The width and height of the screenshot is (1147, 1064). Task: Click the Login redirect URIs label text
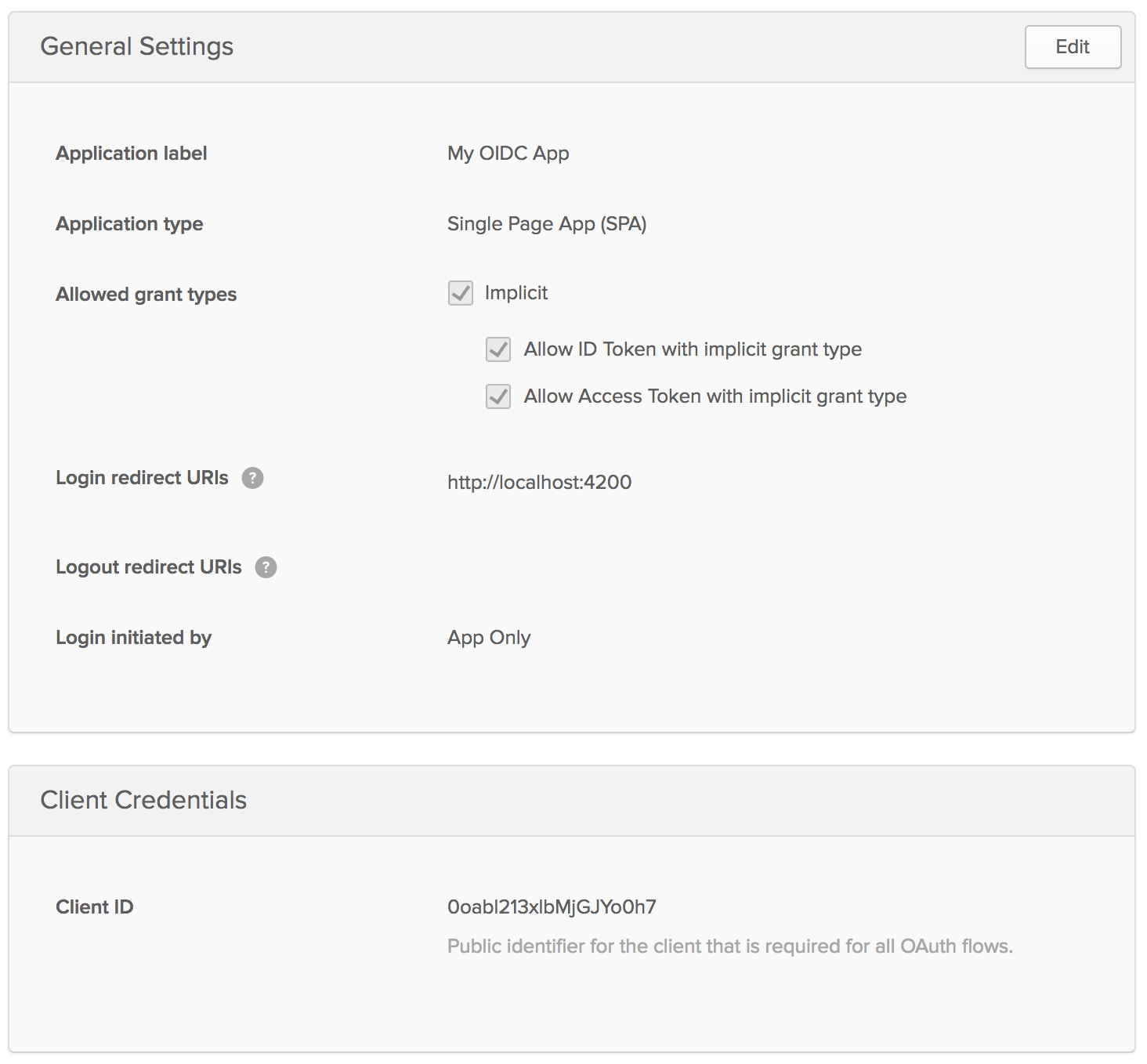coord(142,478)
